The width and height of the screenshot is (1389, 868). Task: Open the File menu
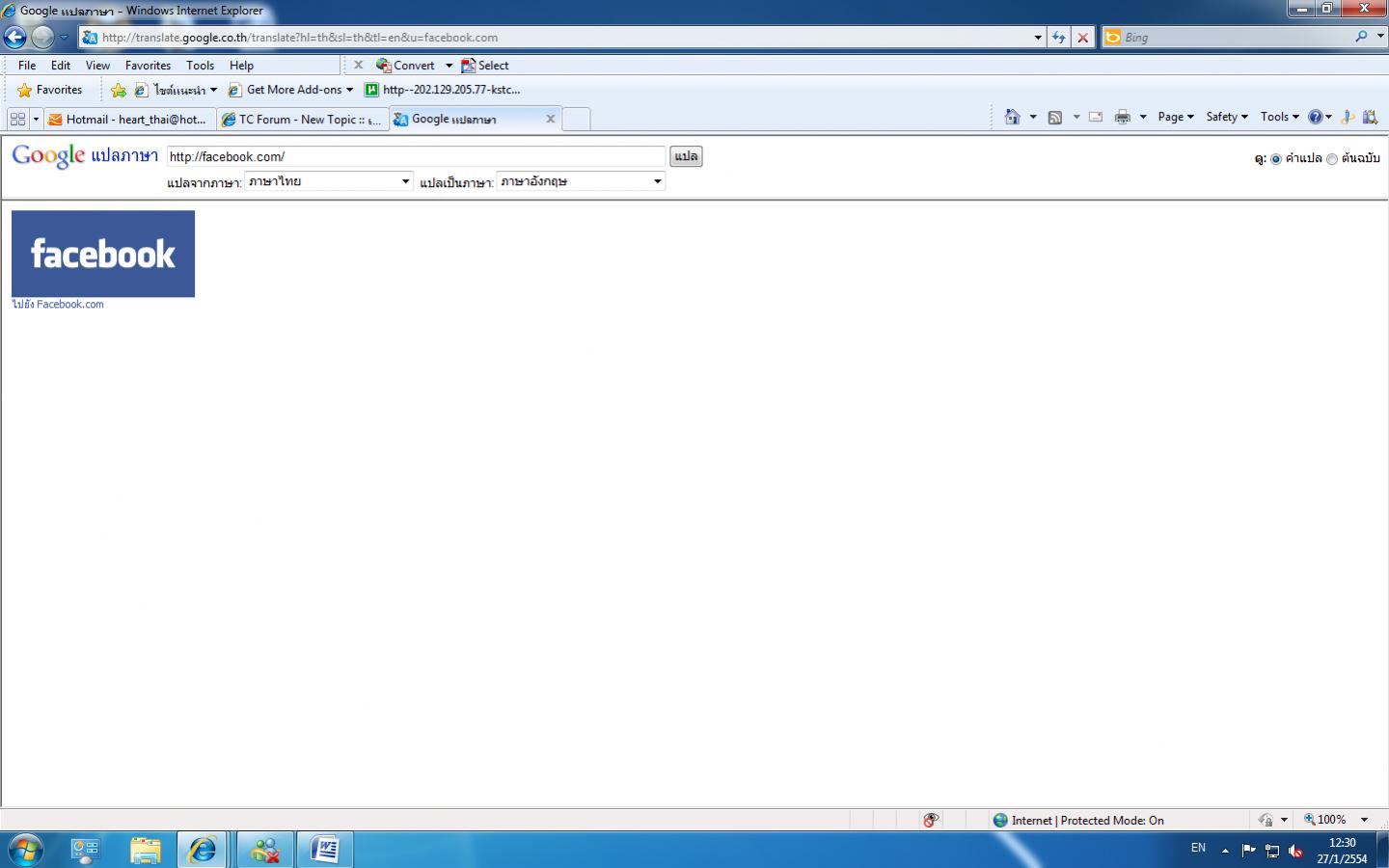[27, 66]
